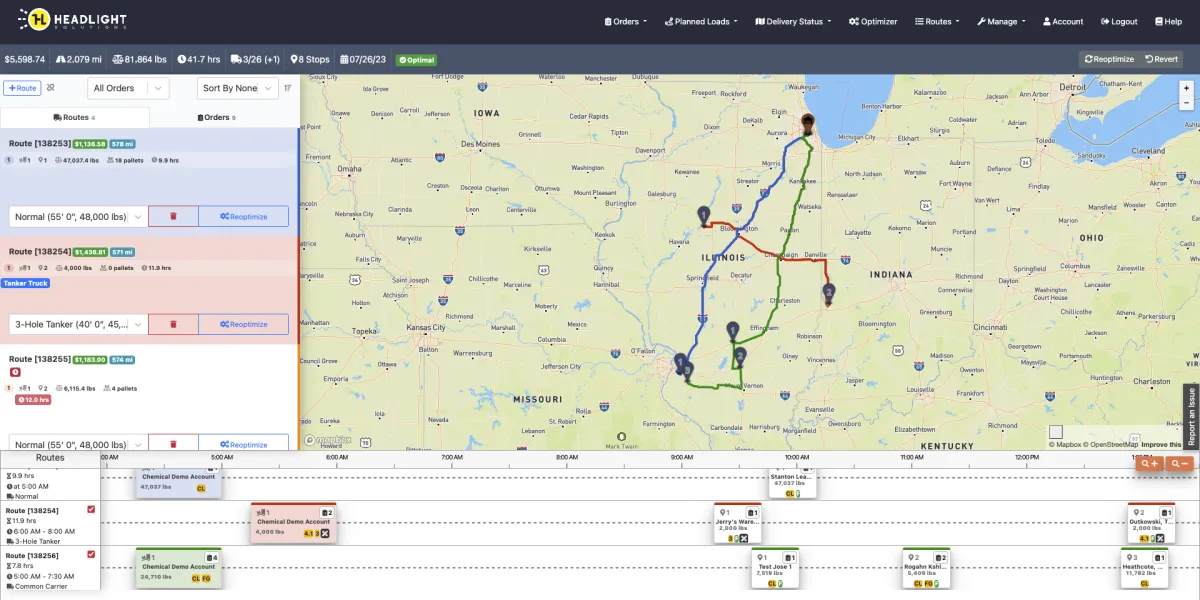Delete Route 138253 with trash icon
1200x600 pixels.
coord(173,216)
